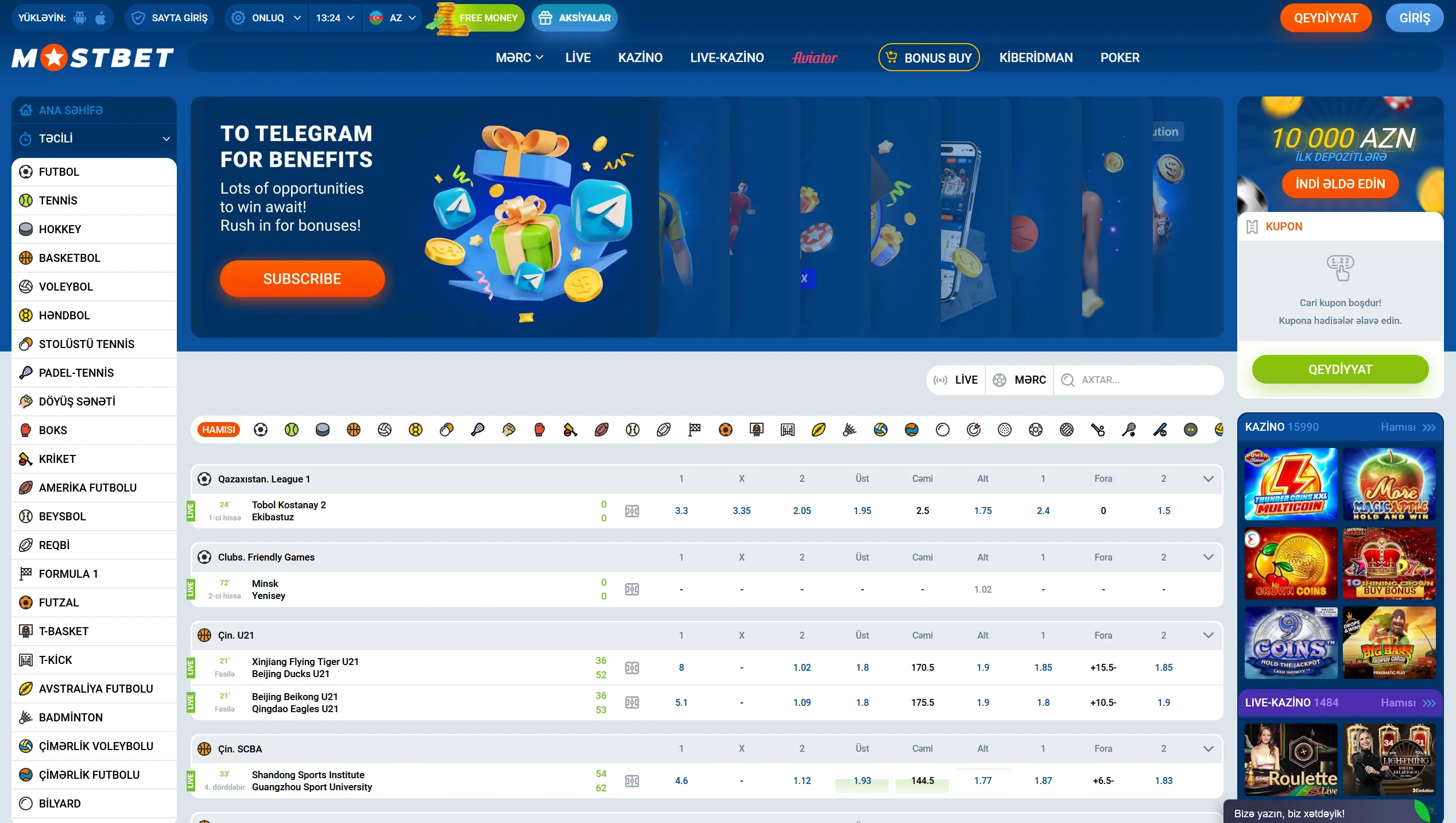Collapse the Çin U21 section

1208,635
